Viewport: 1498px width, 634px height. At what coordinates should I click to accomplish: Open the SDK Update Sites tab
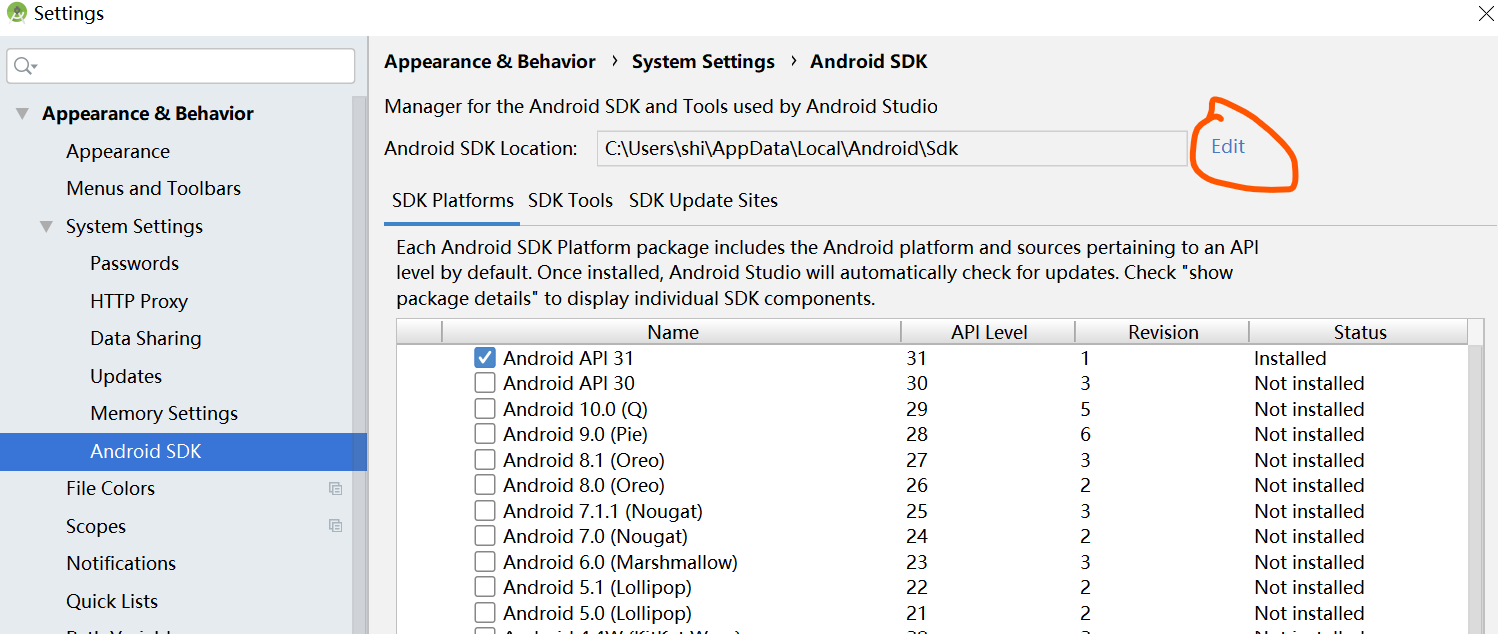tap(703, 201)
